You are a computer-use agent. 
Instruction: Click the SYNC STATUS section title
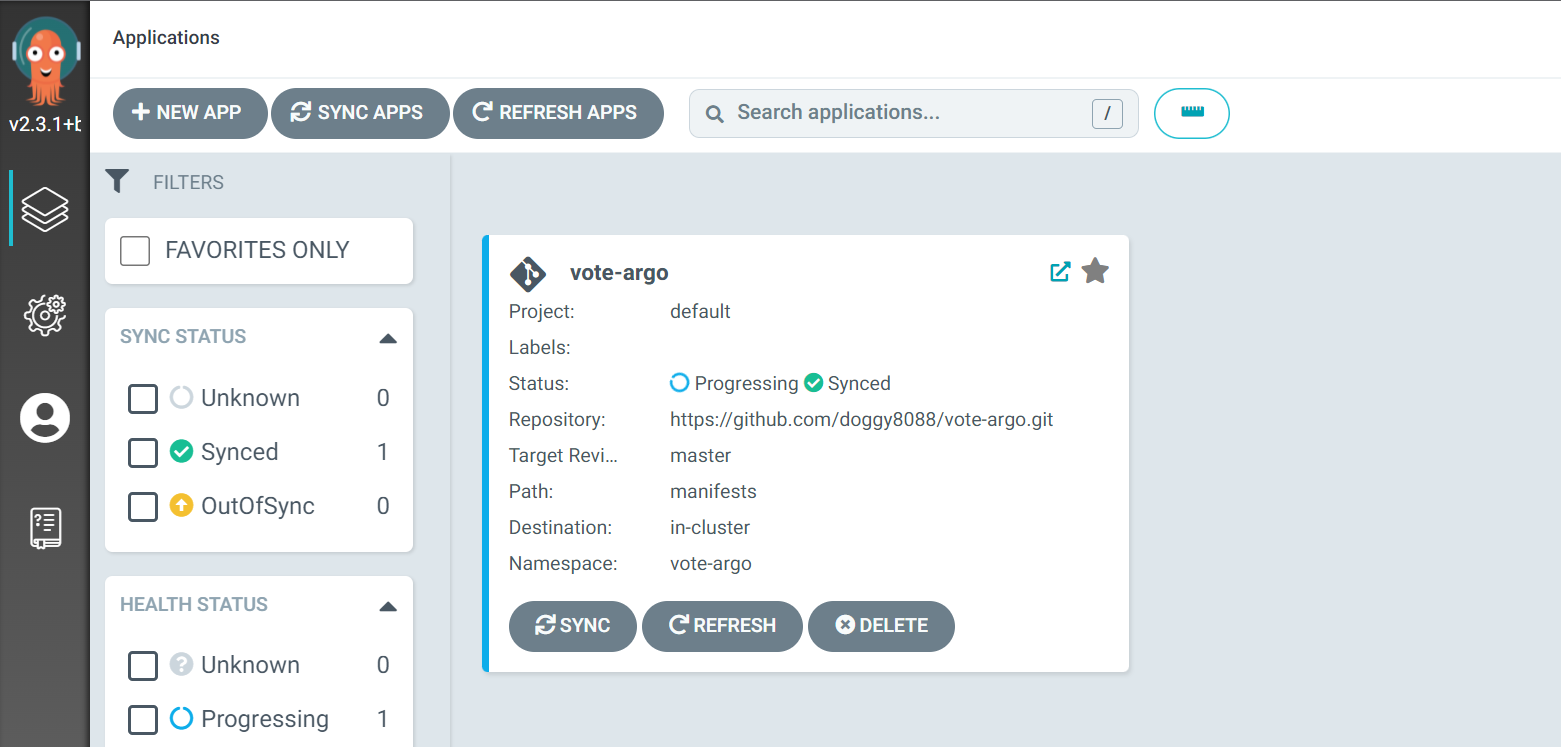(183, 336)
